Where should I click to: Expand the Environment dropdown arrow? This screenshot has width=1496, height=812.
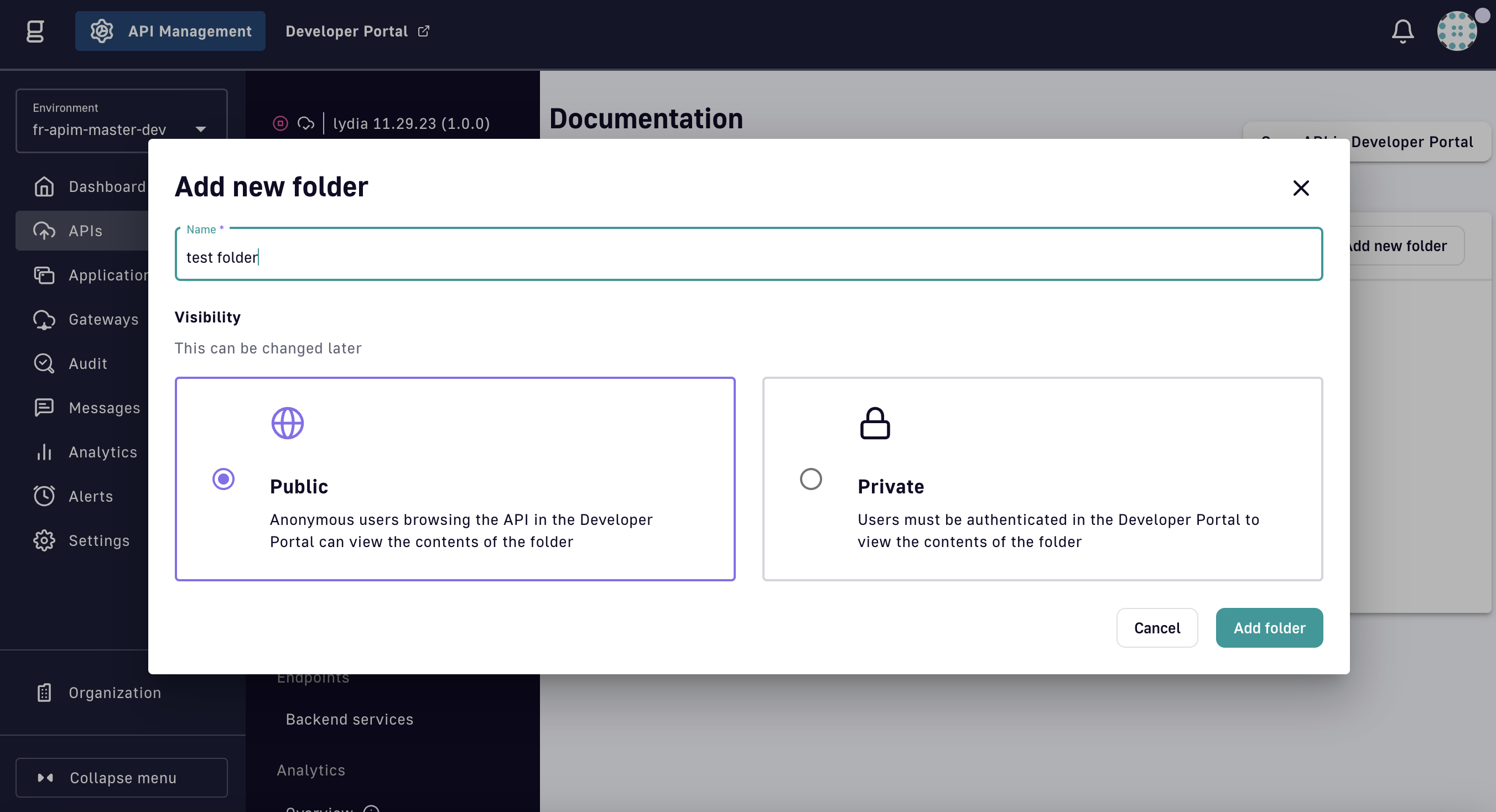tap(201, 129)
